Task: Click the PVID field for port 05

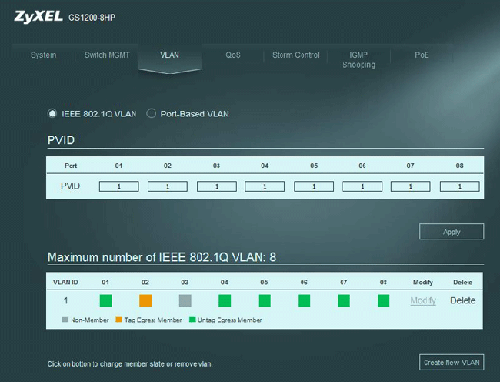Action: tap(314, 186)
